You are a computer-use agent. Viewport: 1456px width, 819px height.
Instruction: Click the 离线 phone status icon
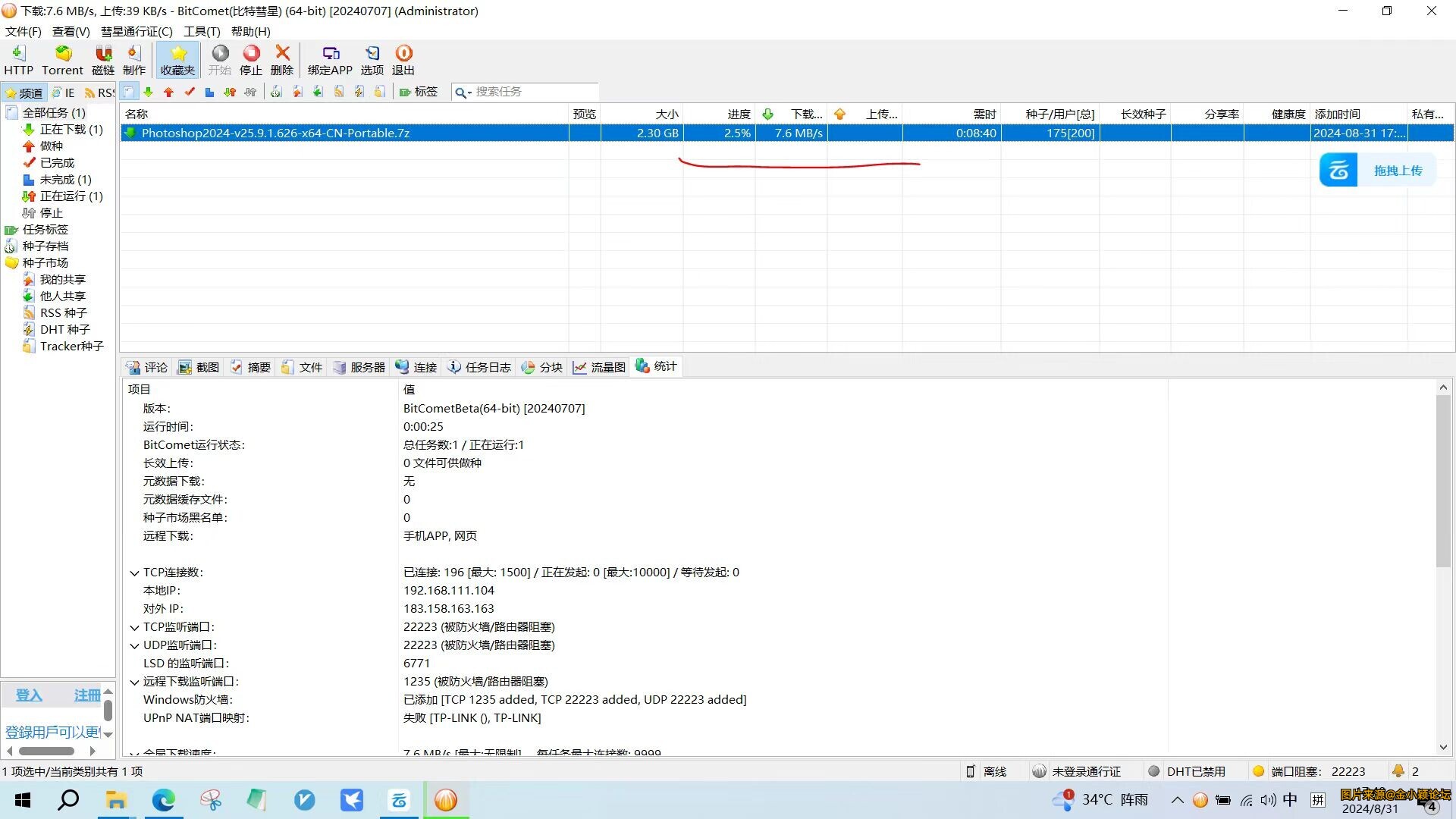[970, 771]
